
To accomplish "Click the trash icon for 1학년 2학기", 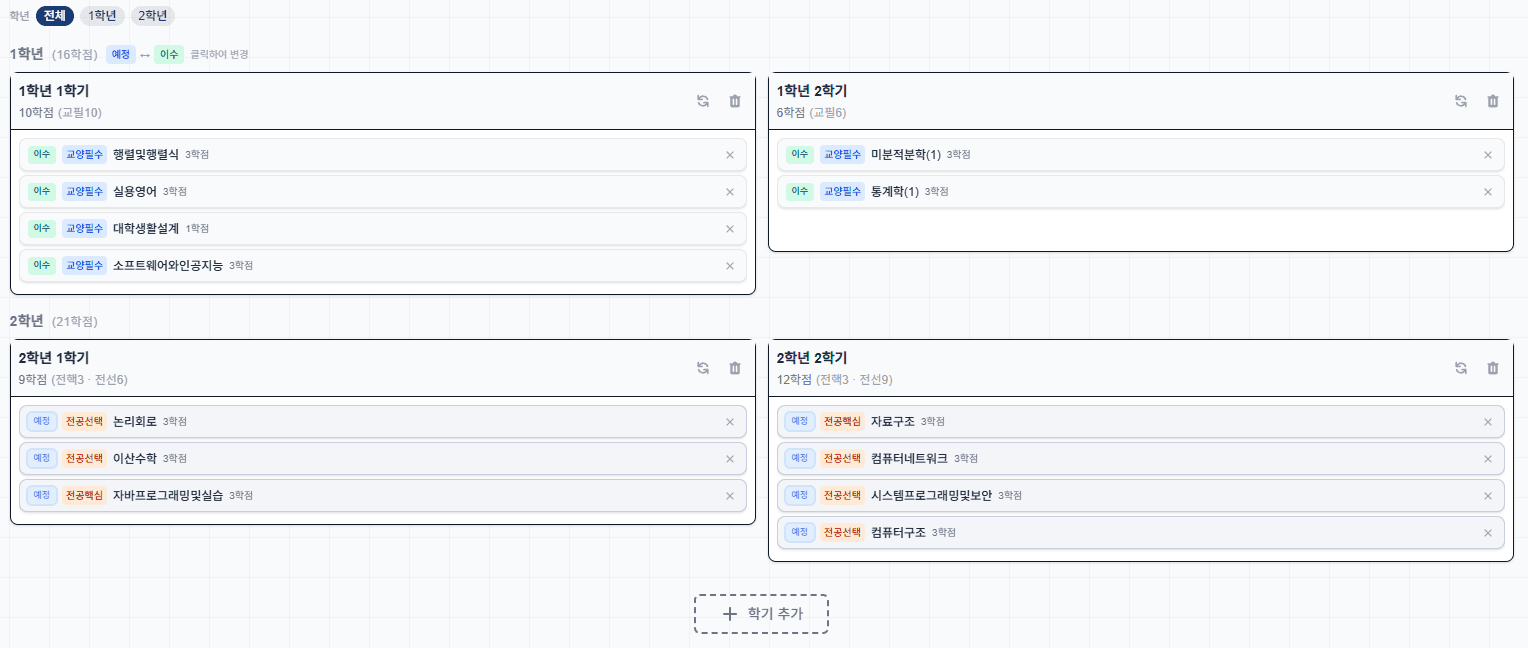I will coord(1493,101).
